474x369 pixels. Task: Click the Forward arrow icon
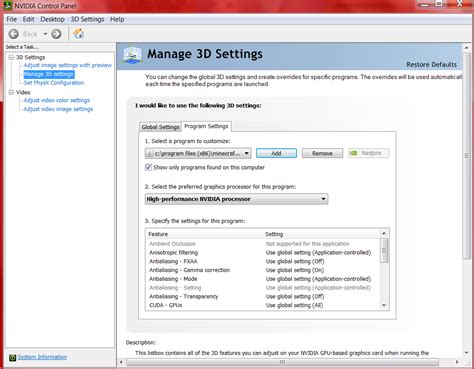tap(56, 34)
